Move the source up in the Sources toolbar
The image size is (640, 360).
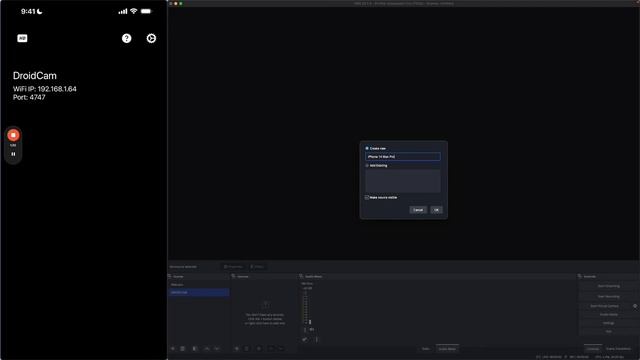click(271, 349)
